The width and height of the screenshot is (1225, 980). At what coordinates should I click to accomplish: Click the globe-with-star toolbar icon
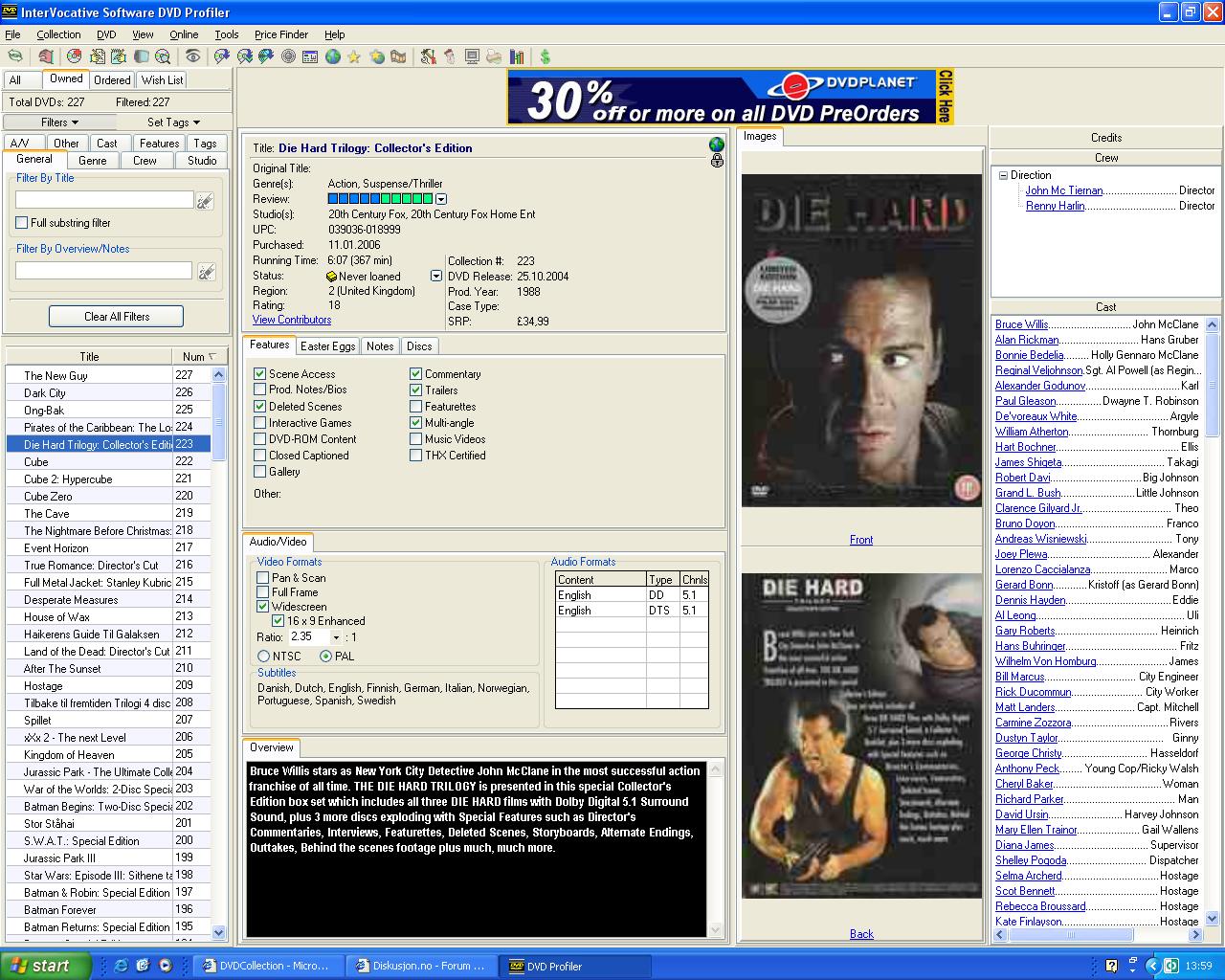pyautogui.click(x=377, y=56)
